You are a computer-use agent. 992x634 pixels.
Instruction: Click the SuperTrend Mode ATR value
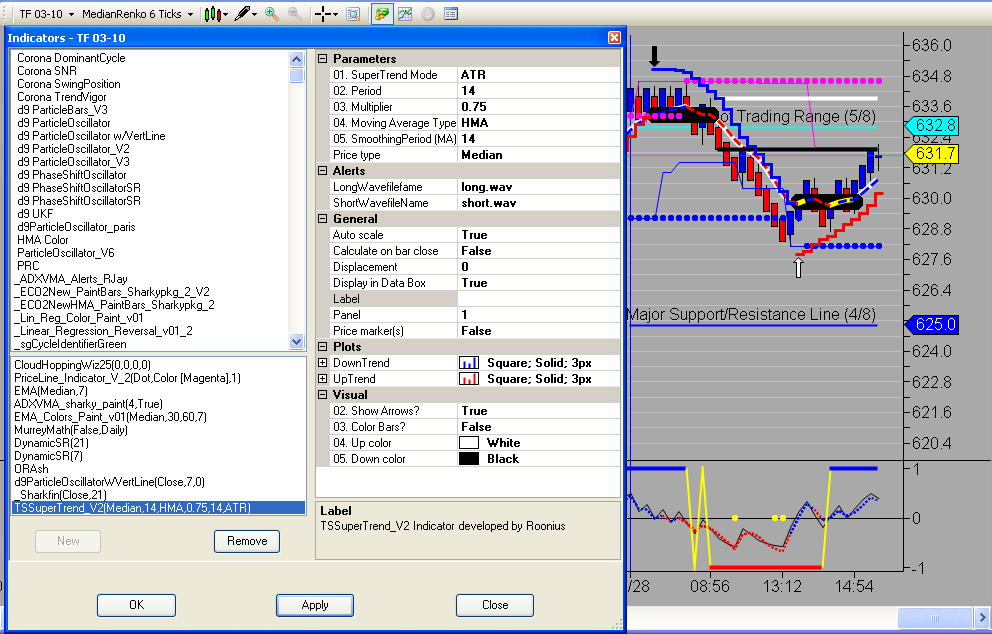point(538,75)
